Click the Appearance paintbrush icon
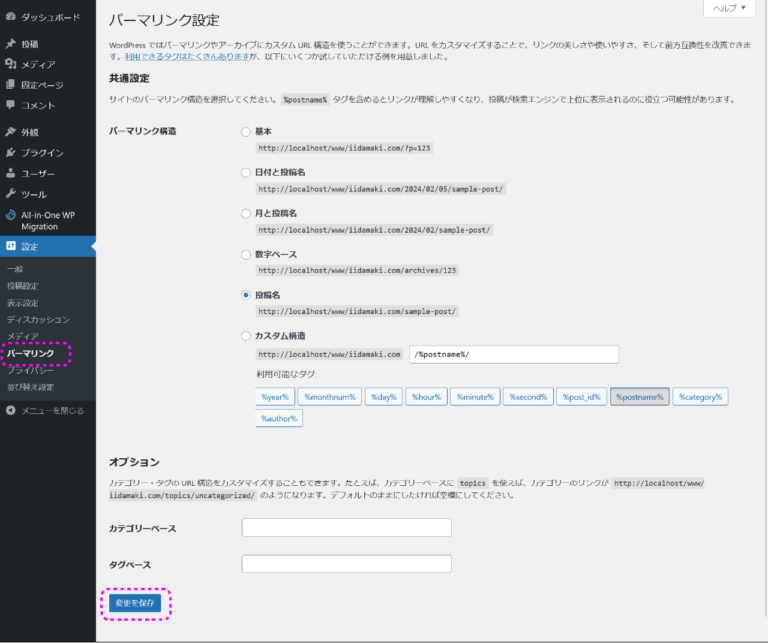768x643 pixels. click(x=10, y=132)
